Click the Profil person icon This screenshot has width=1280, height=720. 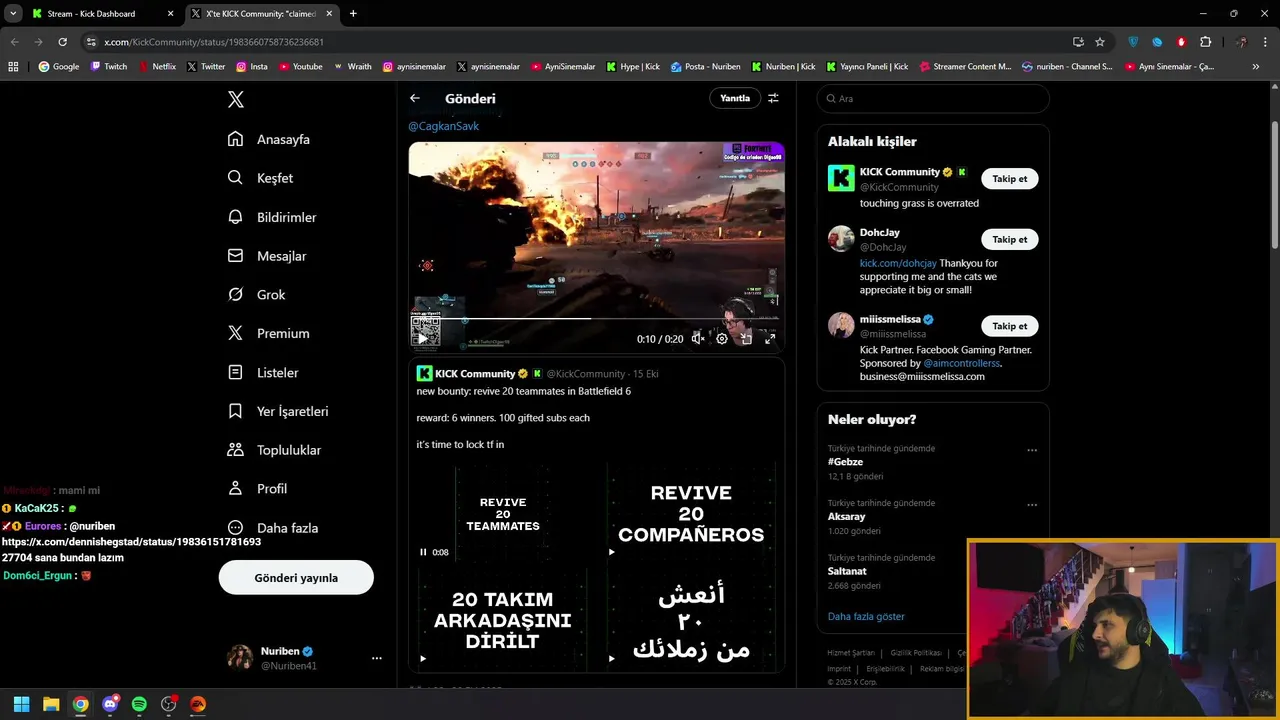(x=235, y=489)
